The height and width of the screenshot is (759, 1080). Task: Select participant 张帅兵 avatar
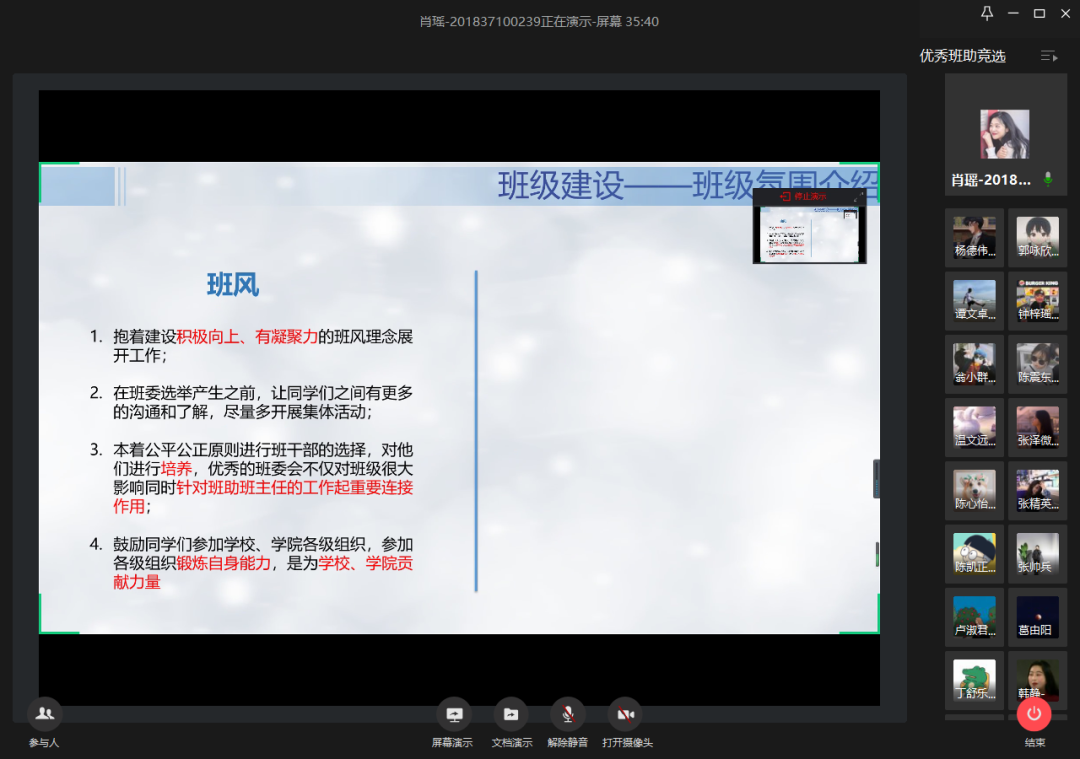click(1037, 554)
